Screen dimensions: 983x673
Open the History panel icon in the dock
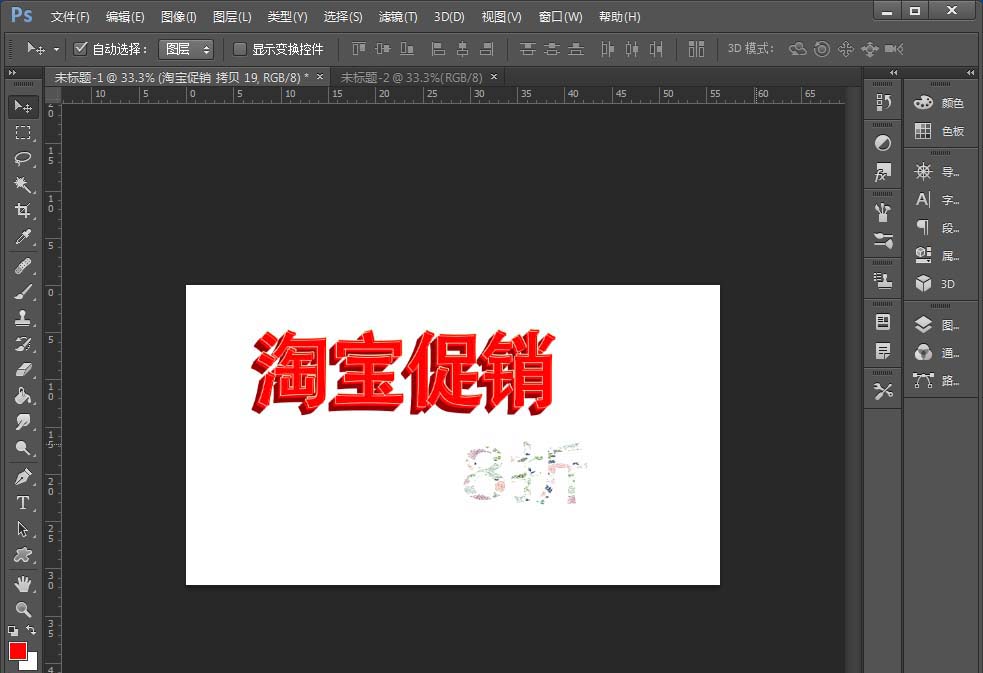[883, 102]
